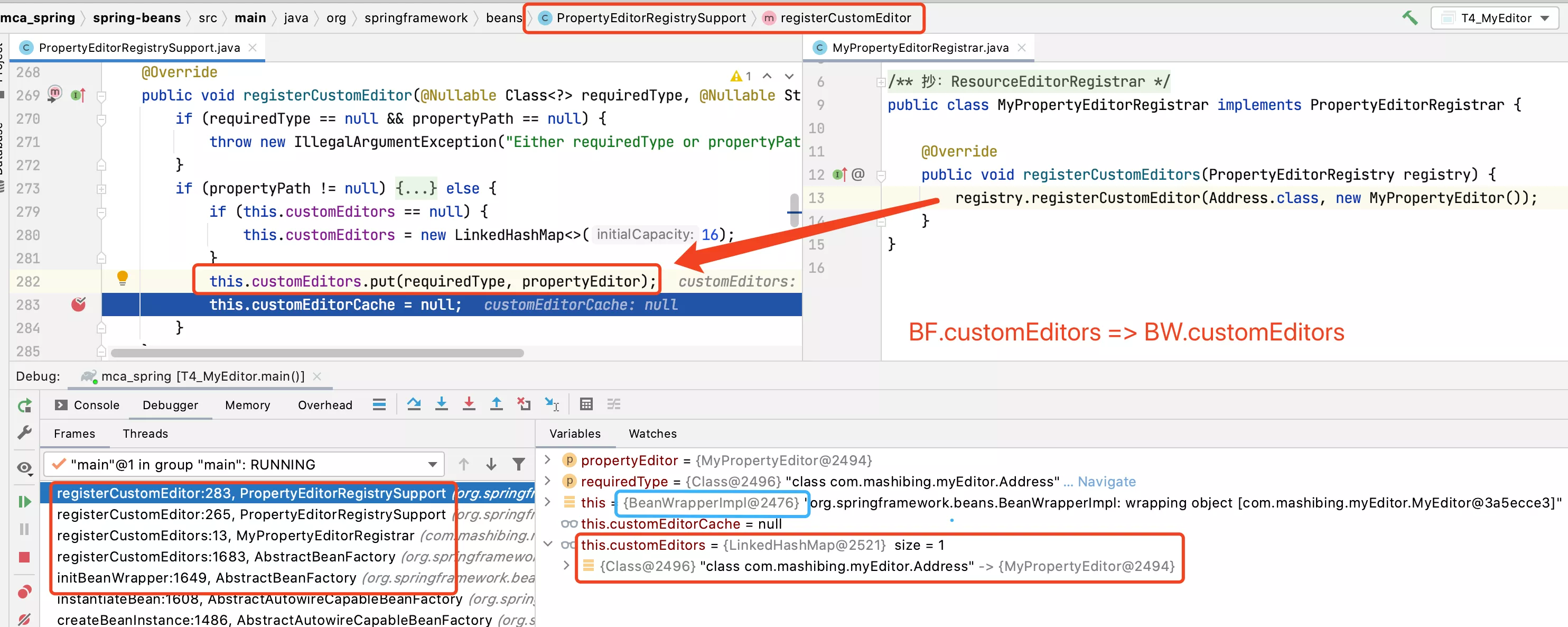
Task: Expand the propertyEditor variable node
Action: tap(547, 459)
